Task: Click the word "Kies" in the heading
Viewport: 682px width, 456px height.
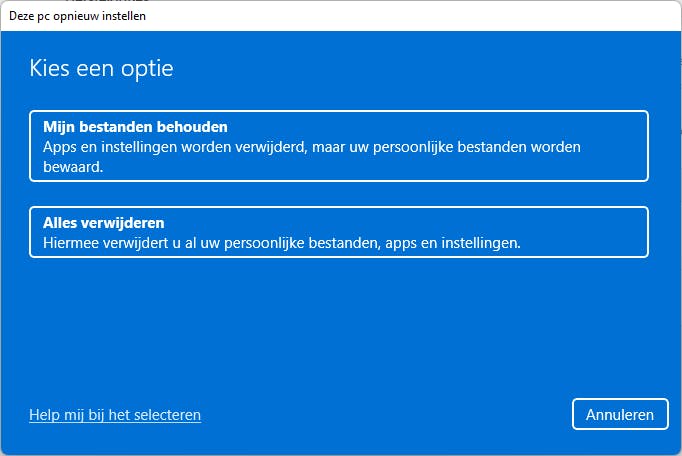Action: click(48, 69)
